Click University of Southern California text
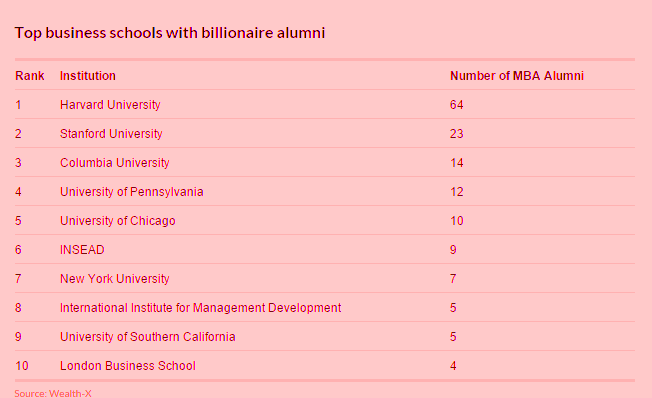This screenshot has height=398, width=652. click(x=148, y=337)
